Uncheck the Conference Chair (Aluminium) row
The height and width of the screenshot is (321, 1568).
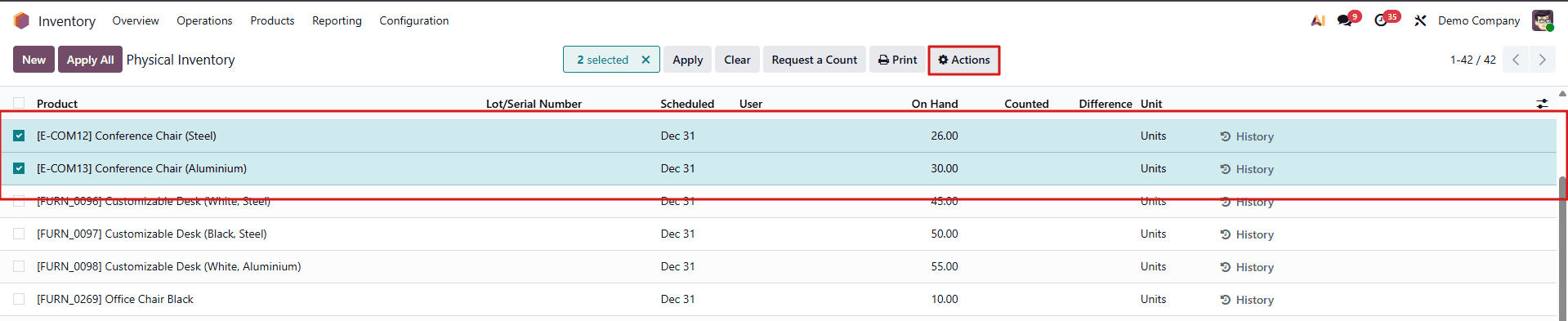coord(19,168)
